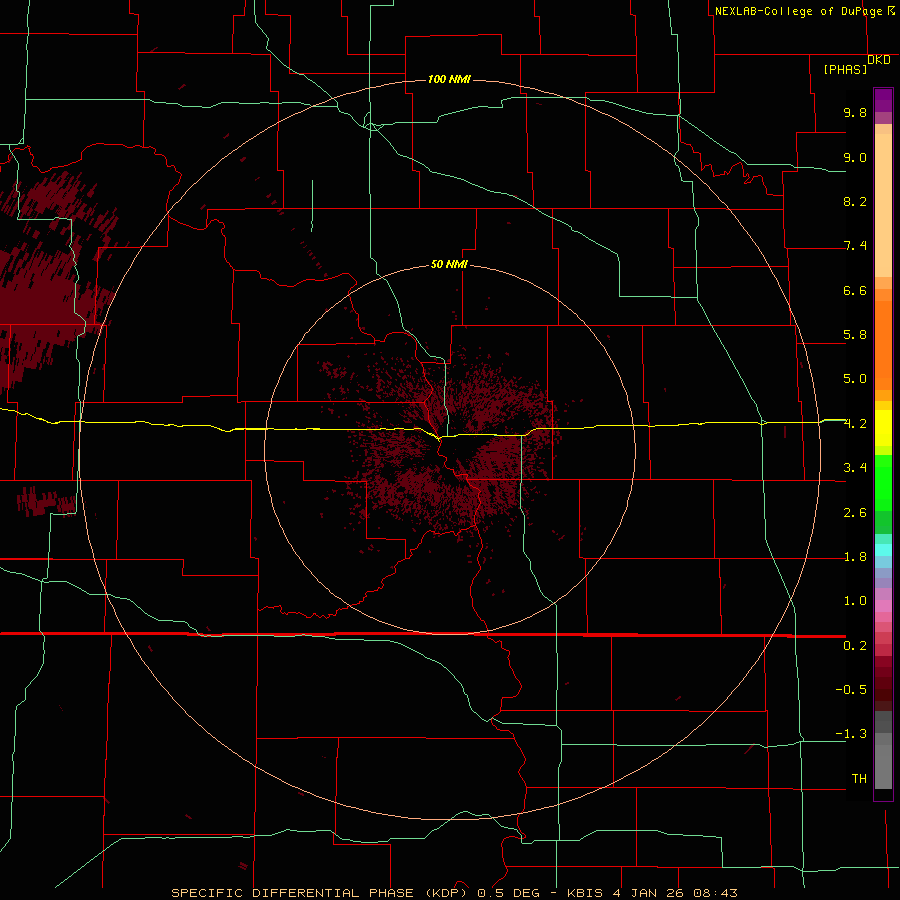Click the 50 NMI range ring label
900x900 pixels.
[x=449, y=264]
